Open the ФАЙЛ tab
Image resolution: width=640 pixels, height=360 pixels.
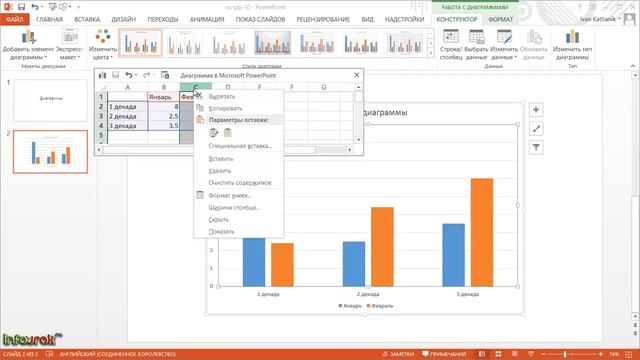click(15, 19)
